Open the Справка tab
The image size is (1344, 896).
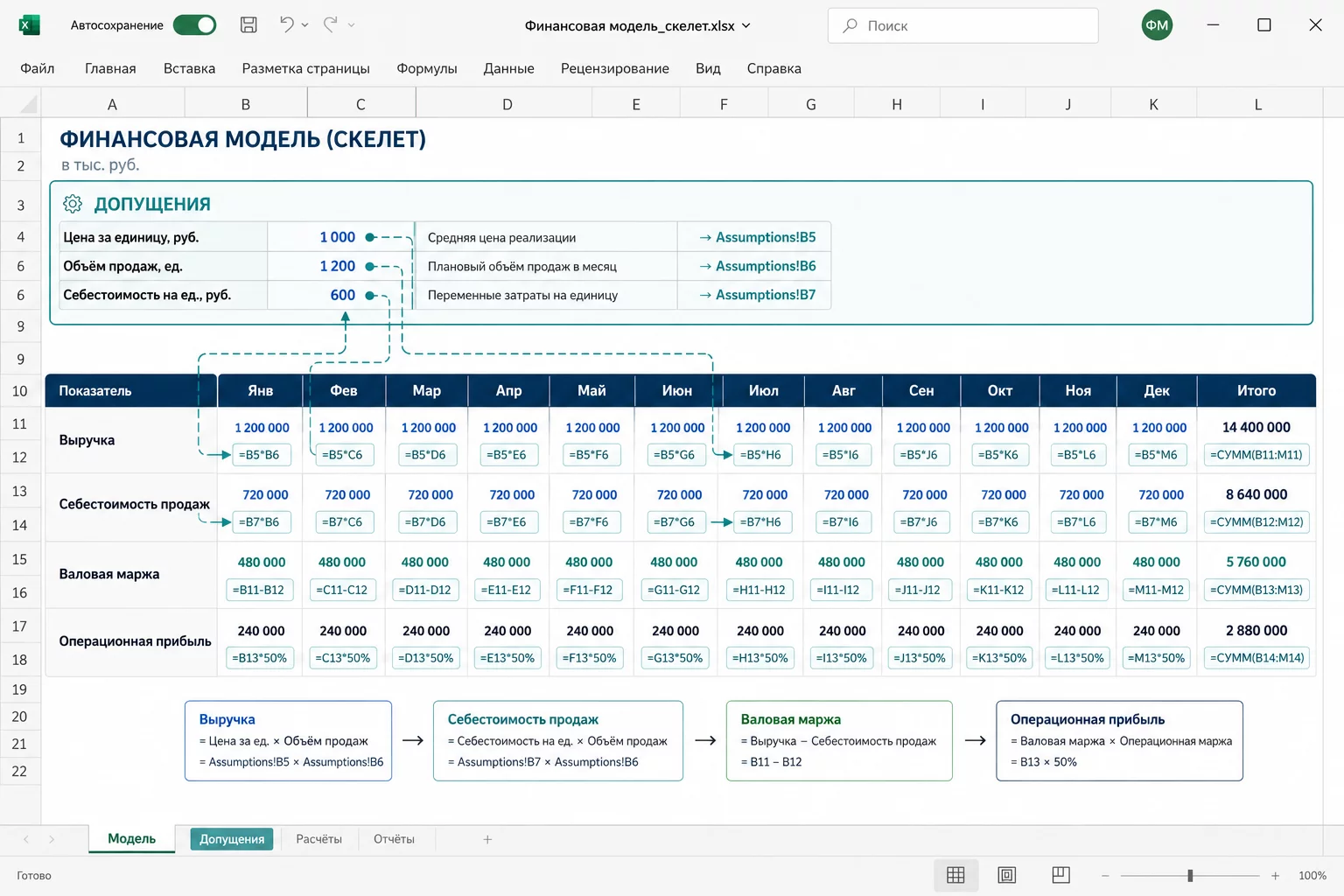pos(773,68)
